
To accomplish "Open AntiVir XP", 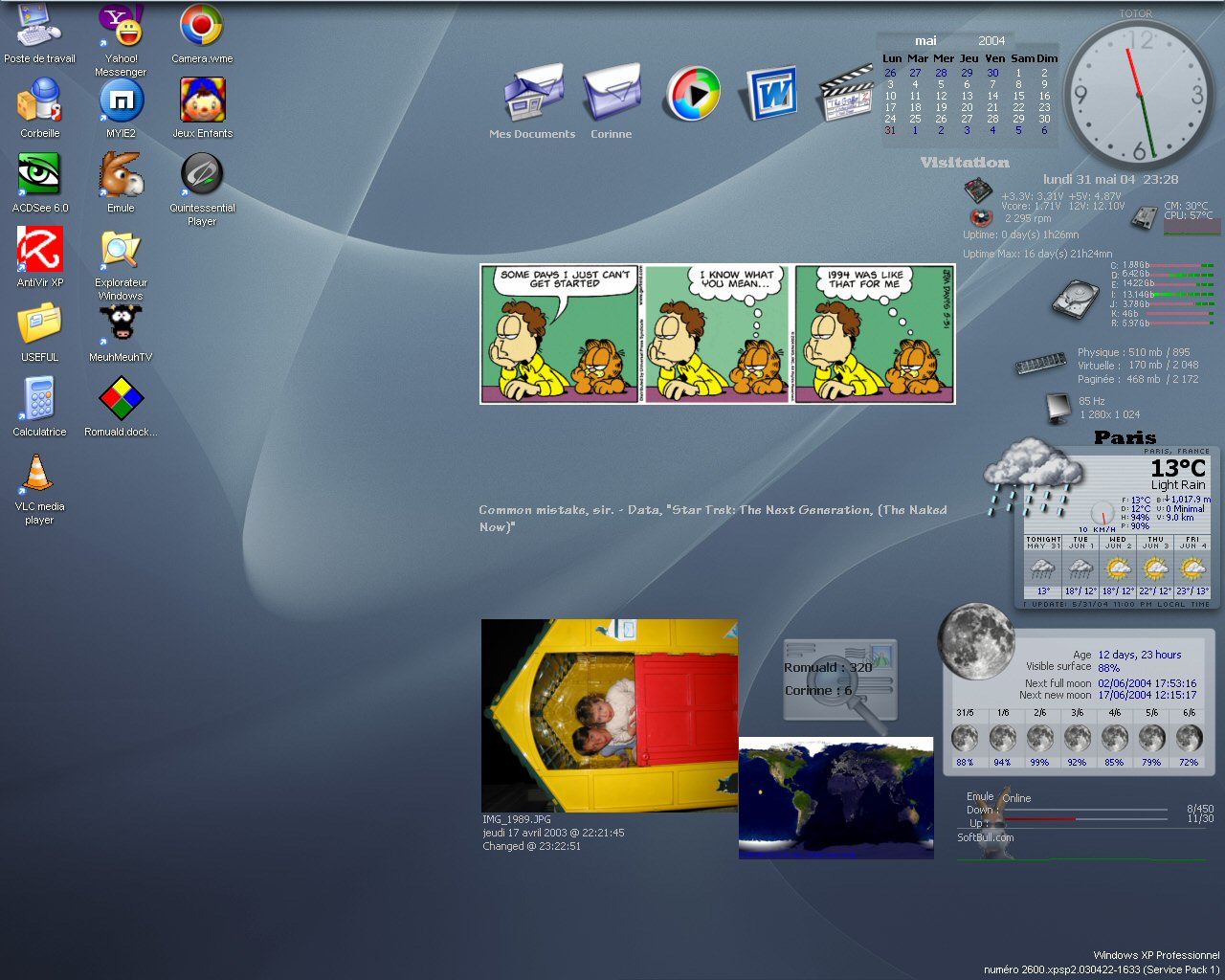I will [39, 257].
